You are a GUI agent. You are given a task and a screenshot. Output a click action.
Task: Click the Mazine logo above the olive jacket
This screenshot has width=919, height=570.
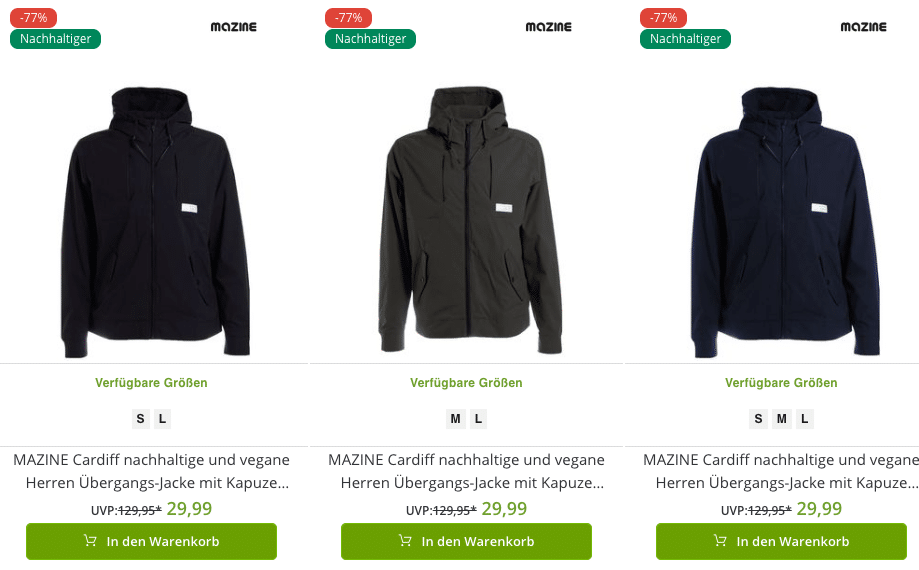click(548, 27)
